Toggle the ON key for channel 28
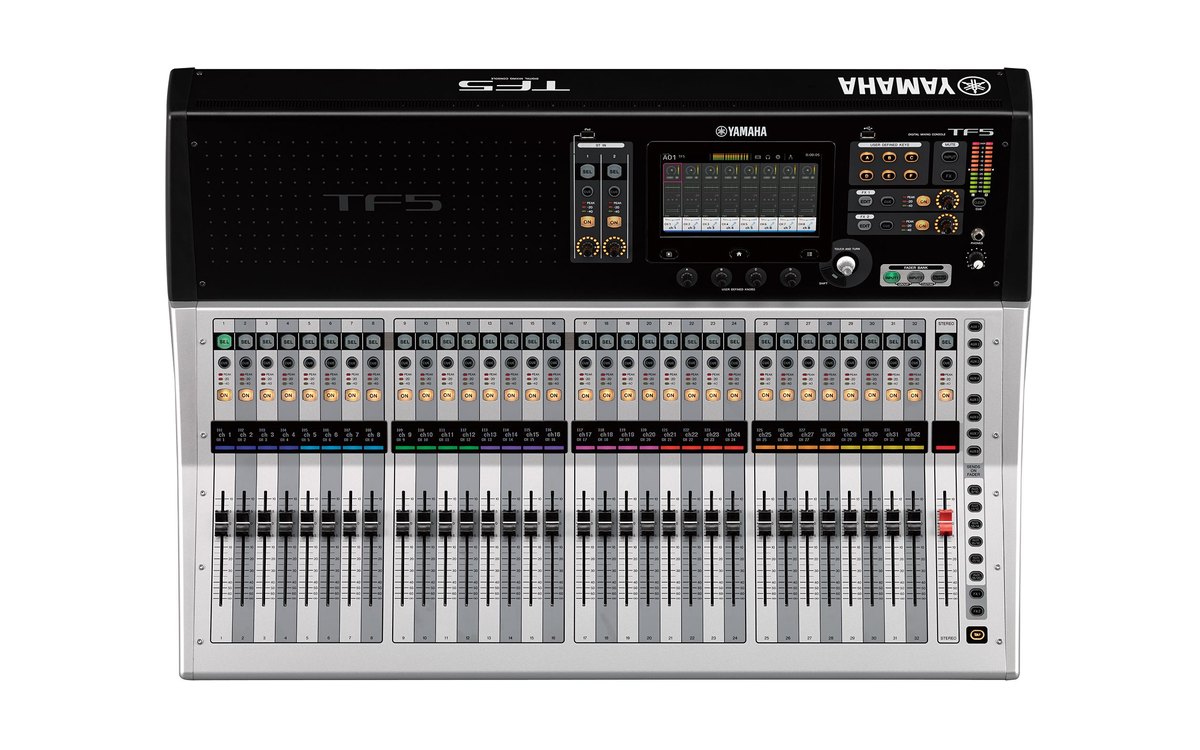Image resolution: width=1200 pixels, height=750 pixels. [x=829, y=396]
